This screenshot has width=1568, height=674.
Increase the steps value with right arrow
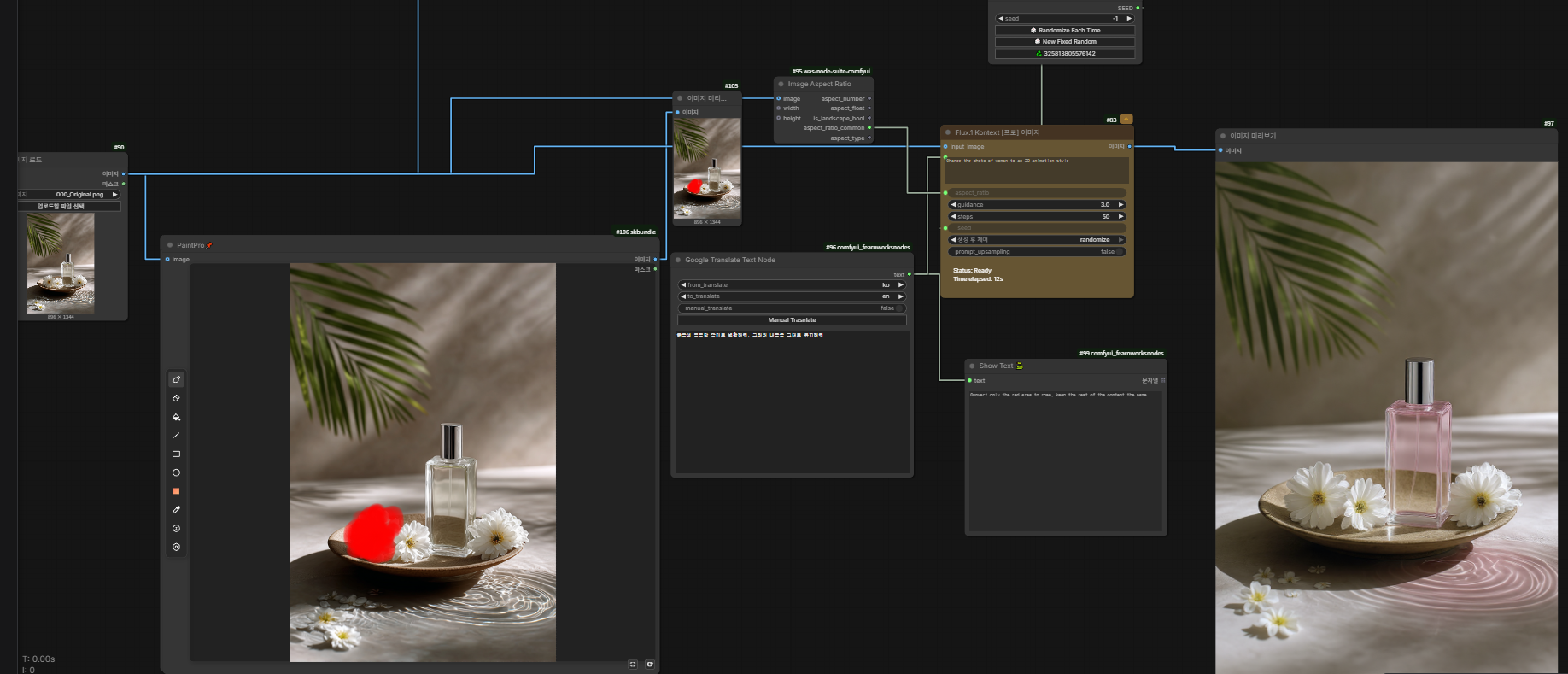[x=1121, y=217]
